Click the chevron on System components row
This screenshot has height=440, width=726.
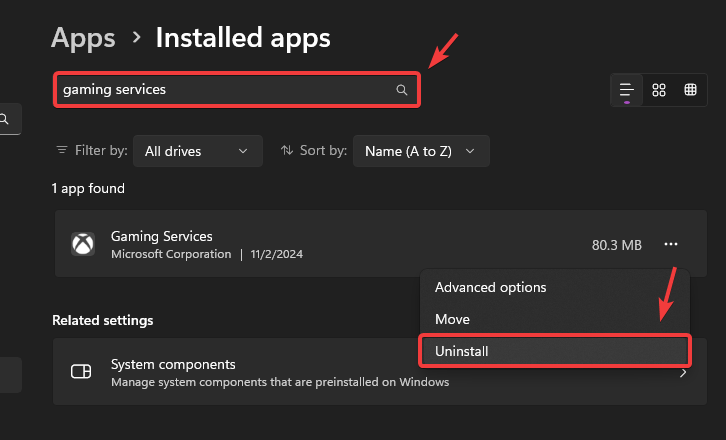pyautogui.click(x=683, y=372)
